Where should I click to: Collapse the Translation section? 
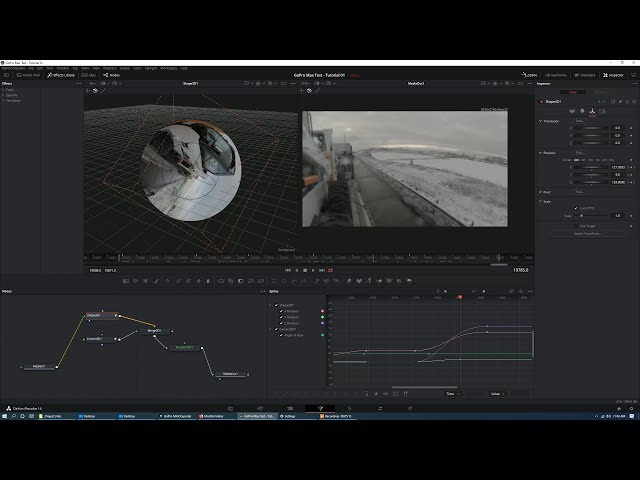click(x=540, y=121)
